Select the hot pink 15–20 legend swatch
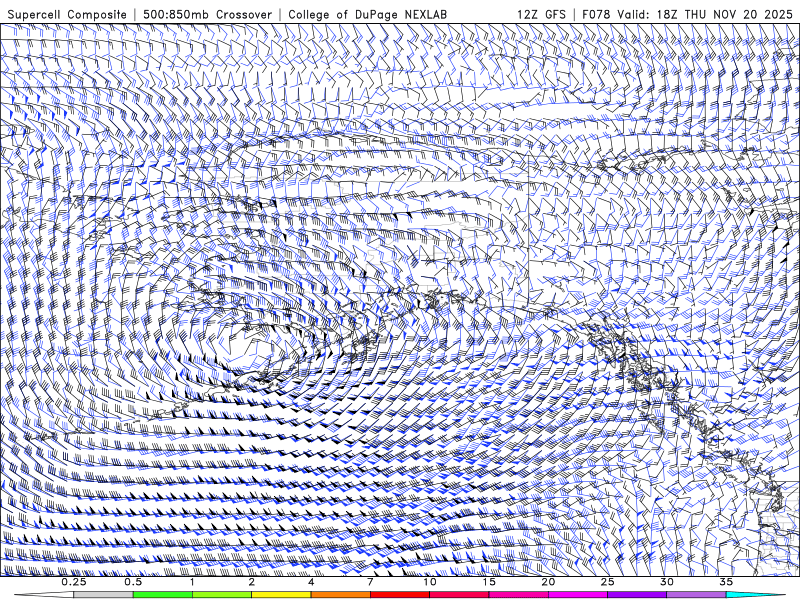This screenshot has width=800, height=600. (518, 595)
